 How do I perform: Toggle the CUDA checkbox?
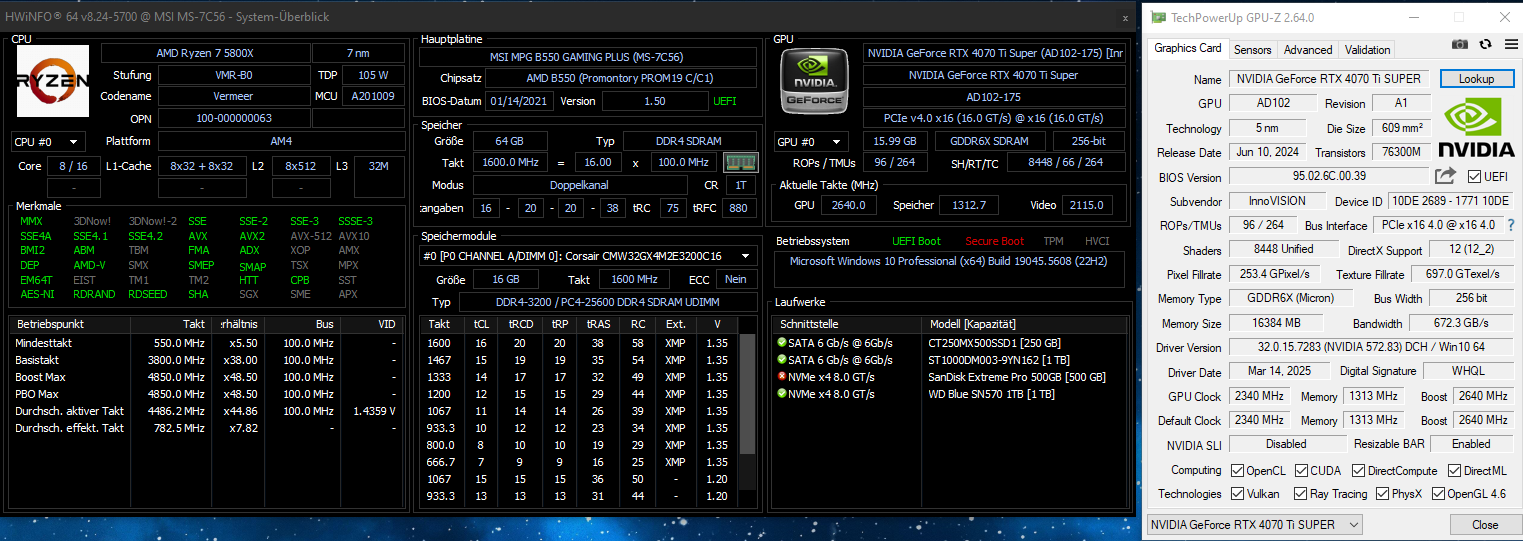pos(1302,470)
